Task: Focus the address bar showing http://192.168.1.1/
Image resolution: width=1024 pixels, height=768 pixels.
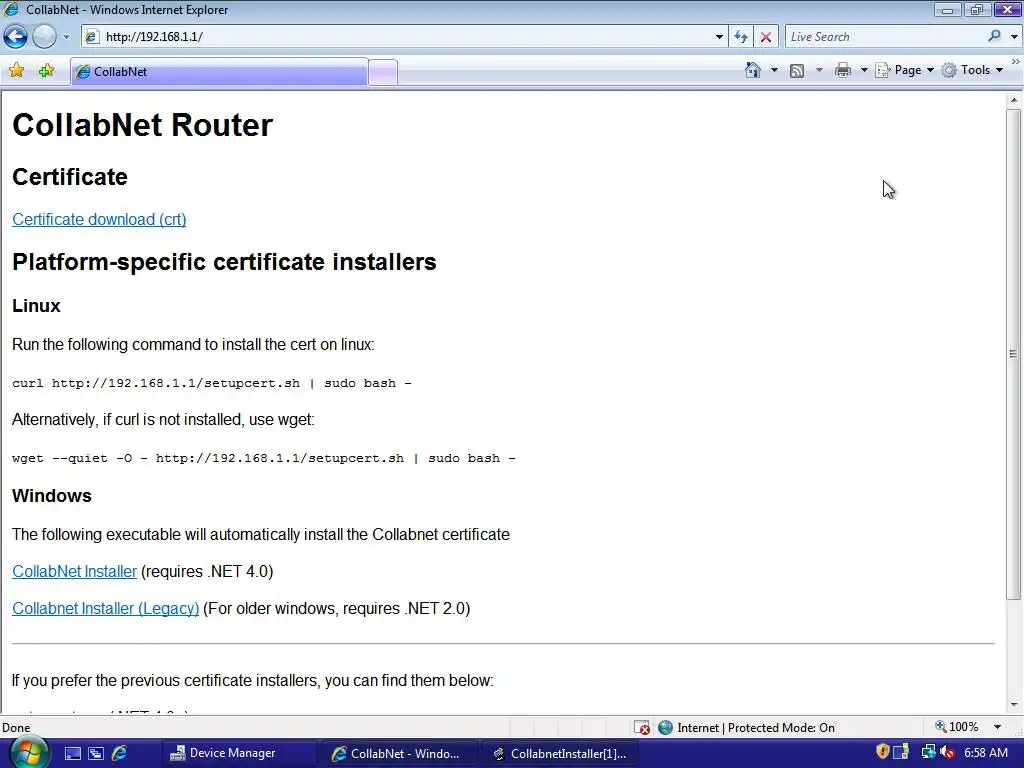Action: pos(405,37)
